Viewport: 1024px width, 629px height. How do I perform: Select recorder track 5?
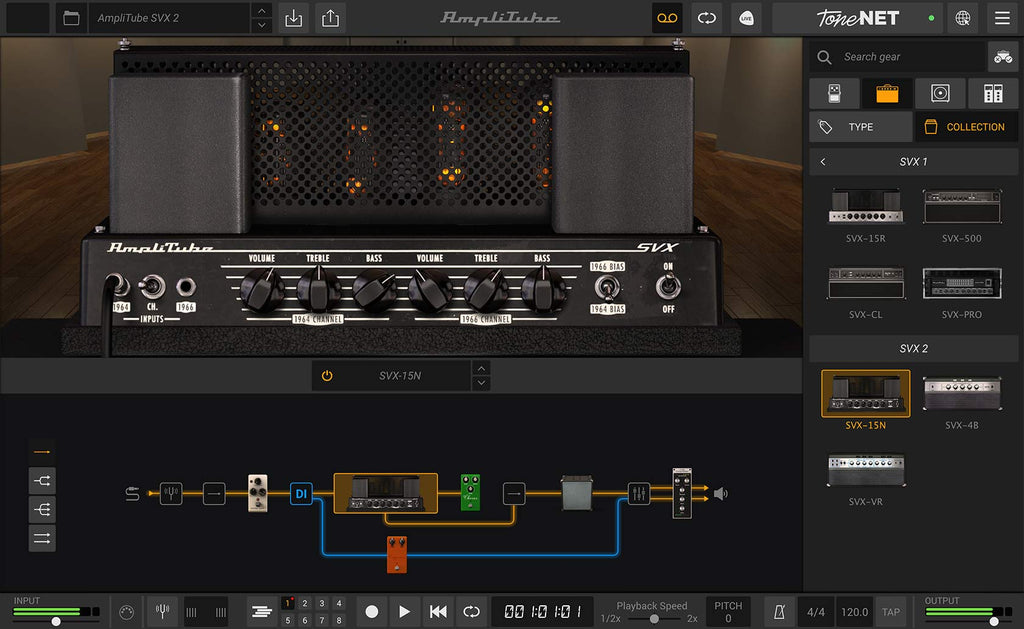(x=287, y=621)
